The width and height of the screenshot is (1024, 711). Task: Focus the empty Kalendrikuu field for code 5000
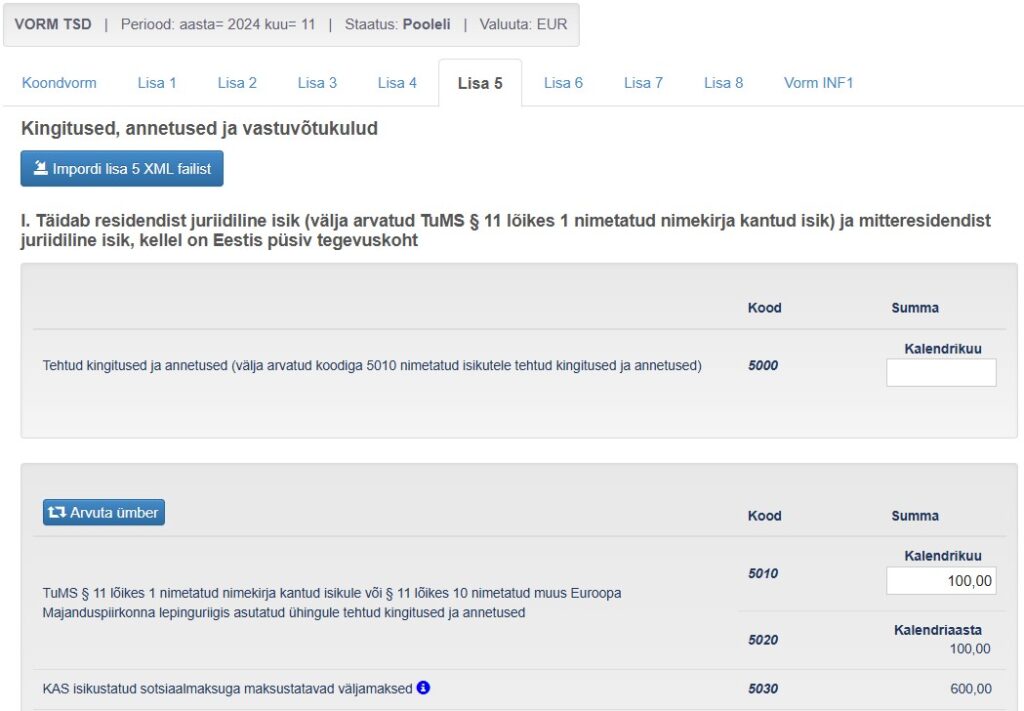[x=941, y=373]
